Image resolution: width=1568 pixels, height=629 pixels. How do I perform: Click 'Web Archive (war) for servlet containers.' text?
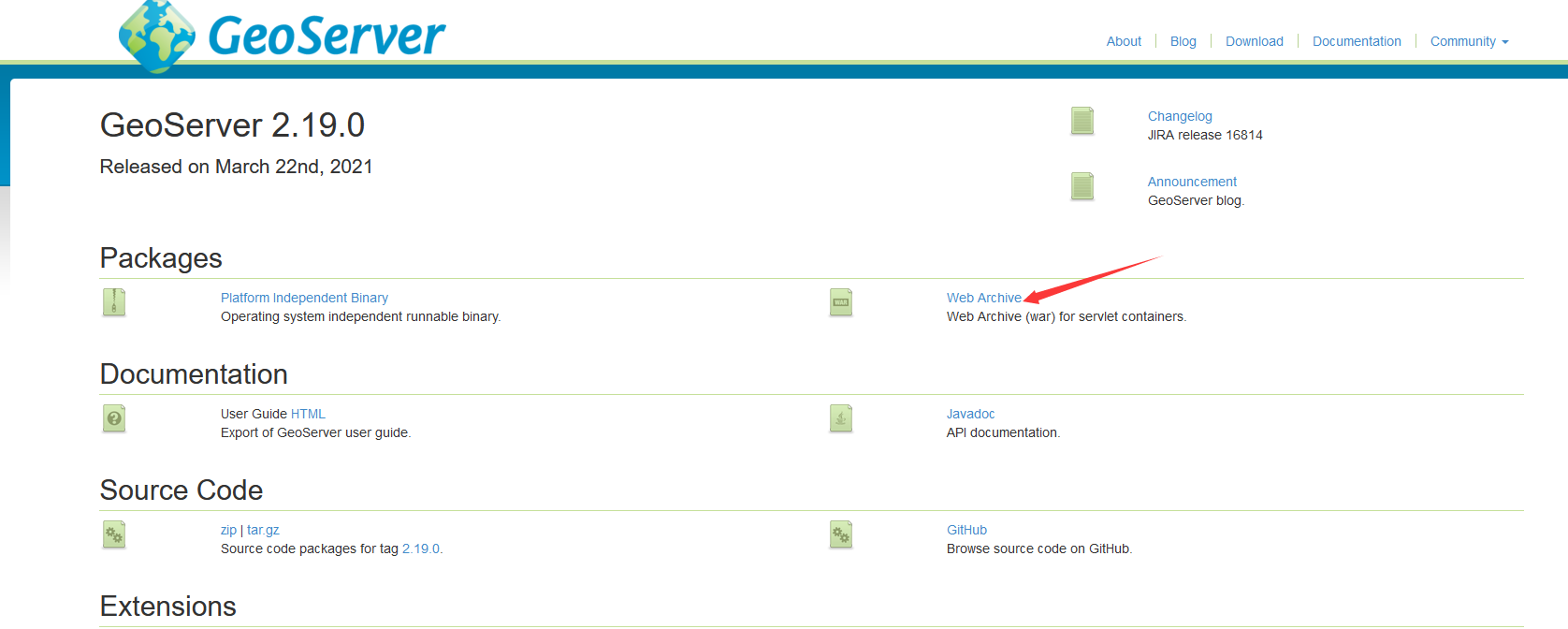point(1067,316)
